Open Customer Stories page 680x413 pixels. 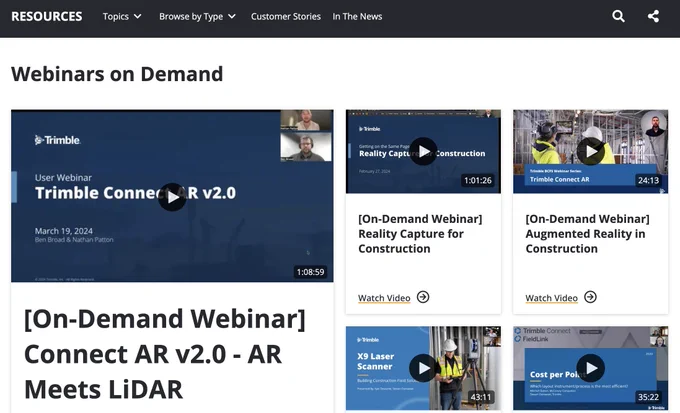(x=286, y=16)
